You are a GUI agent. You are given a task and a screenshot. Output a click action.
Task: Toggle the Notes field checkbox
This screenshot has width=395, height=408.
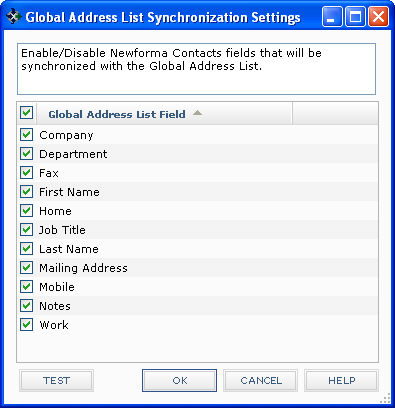26,306
